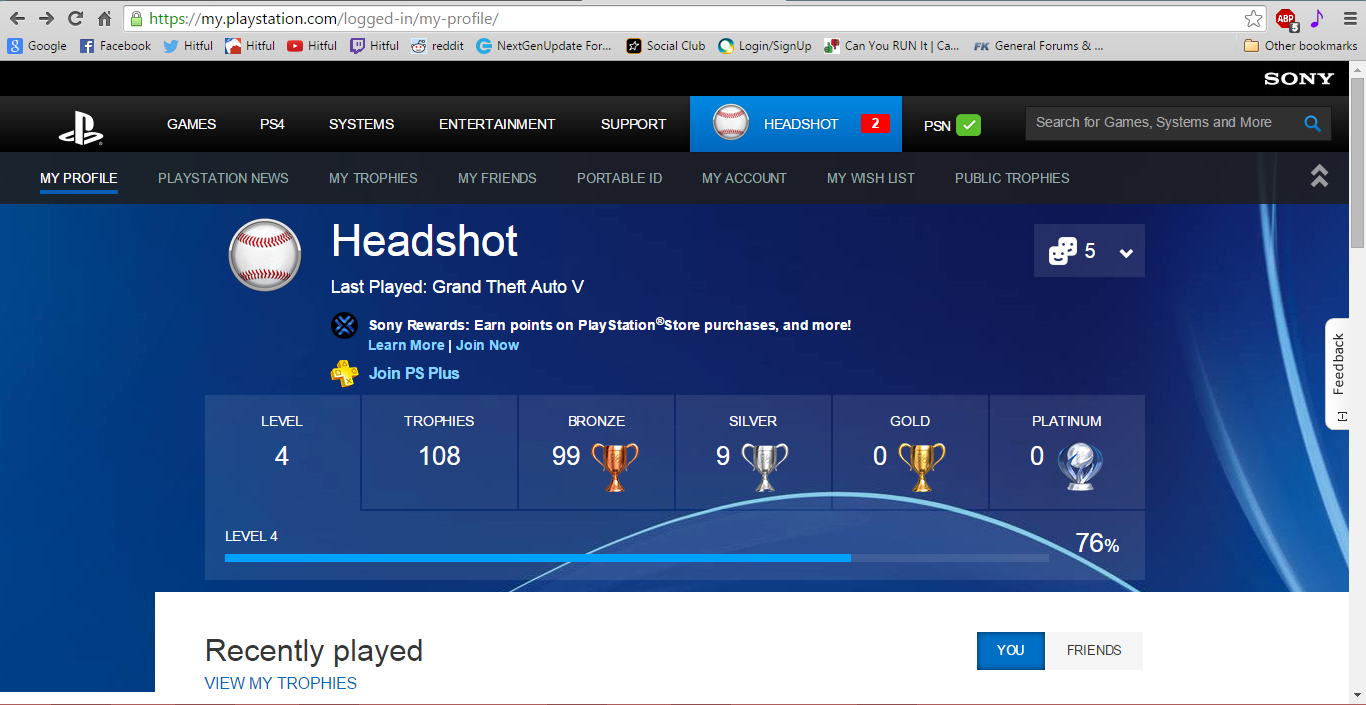Open the MY FRIENDS tab
The height and width of the screenshot is (705, 1366).
(x=497, y=178)
